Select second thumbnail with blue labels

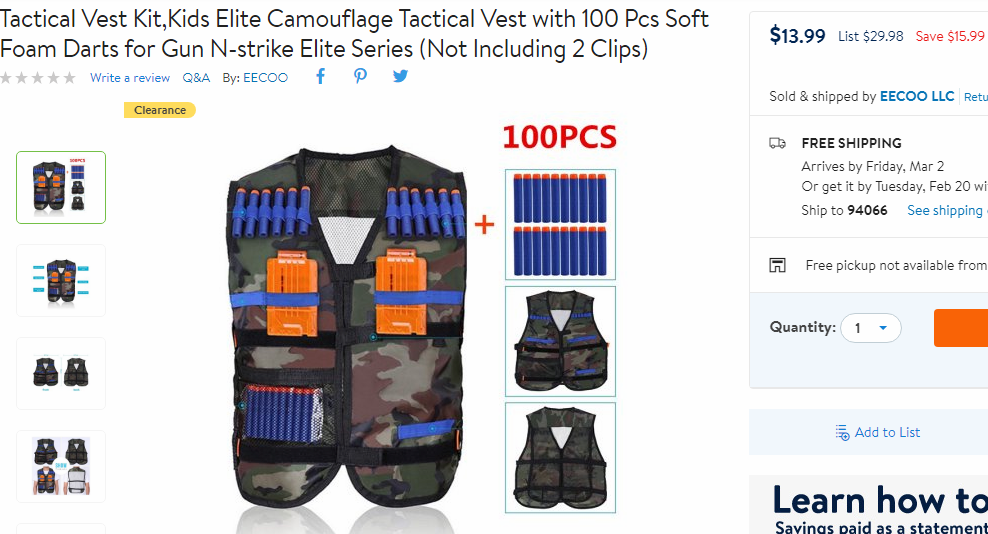pos(61,281)
